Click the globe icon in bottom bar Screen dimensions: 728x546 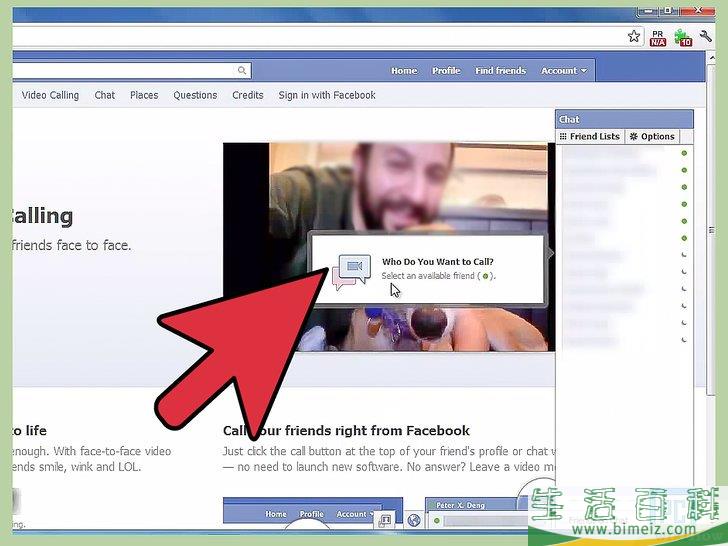(414, 520)
